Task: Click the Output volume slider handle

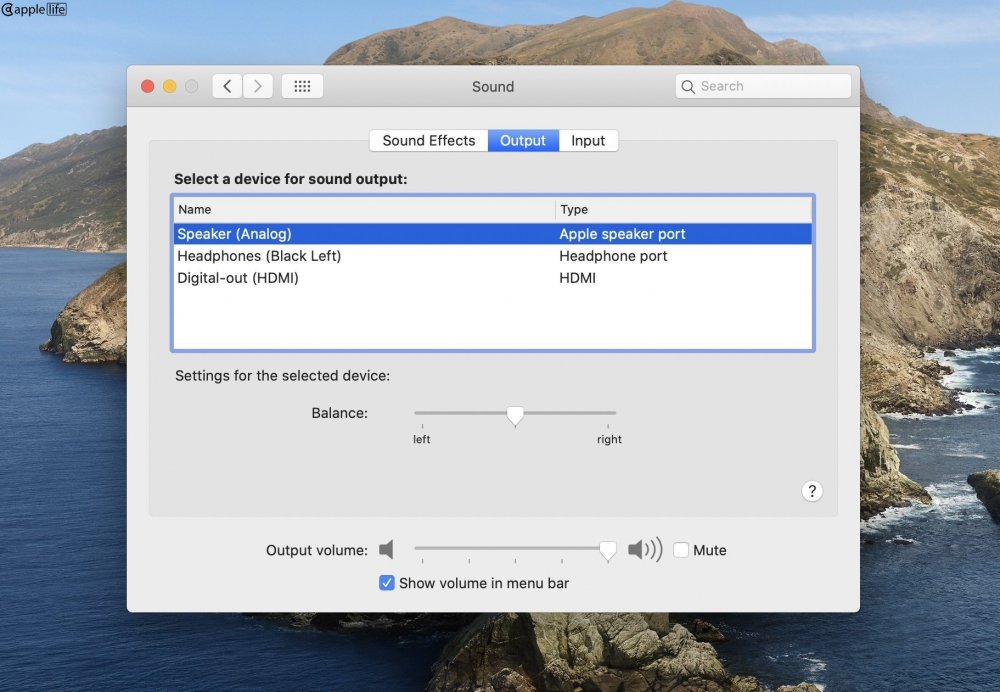Action: 608,551
